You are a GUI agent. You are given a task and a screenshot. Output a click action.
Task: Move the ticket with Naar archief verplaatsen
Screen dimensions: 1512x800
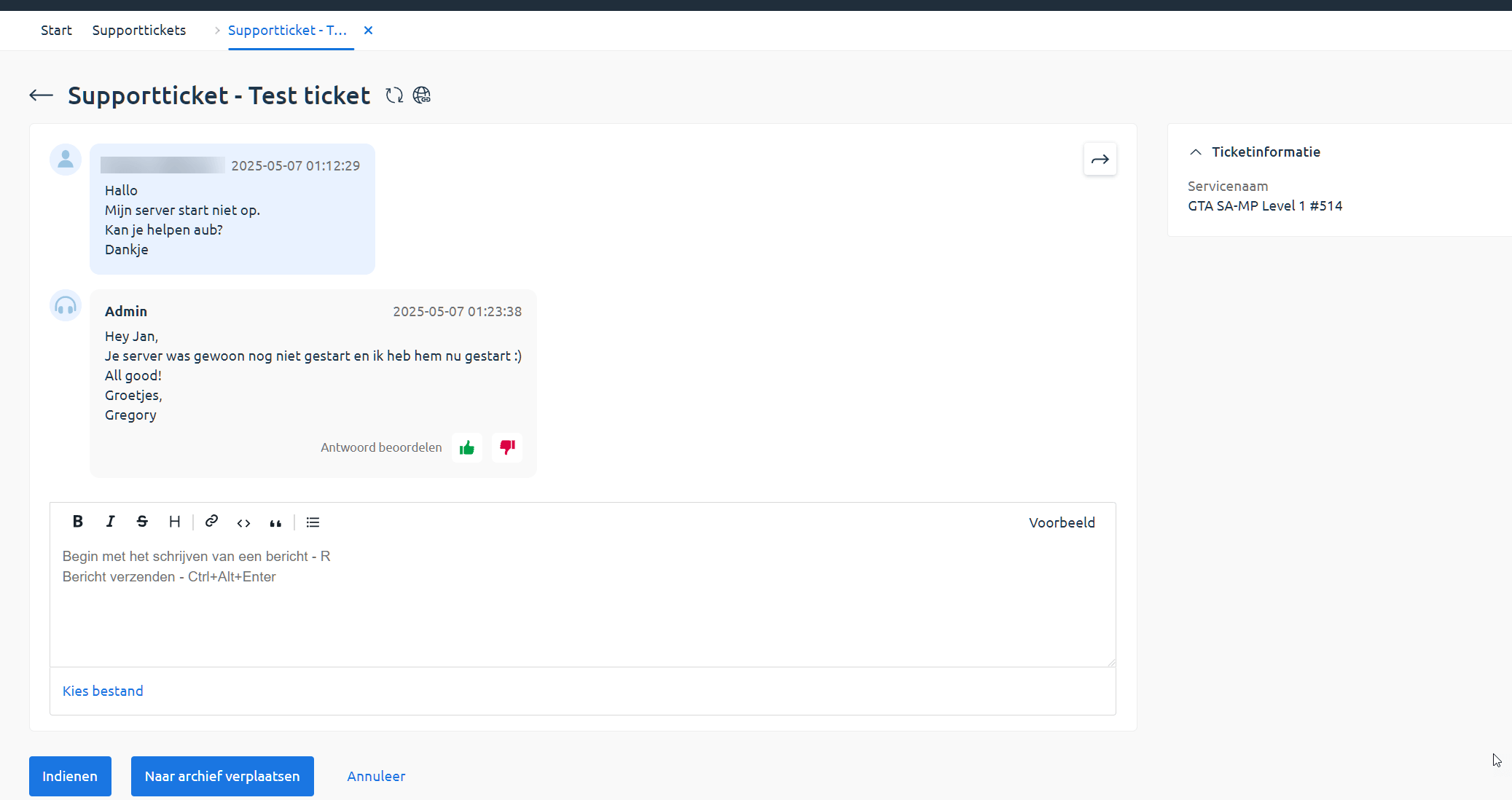click(x=222, y=776)
